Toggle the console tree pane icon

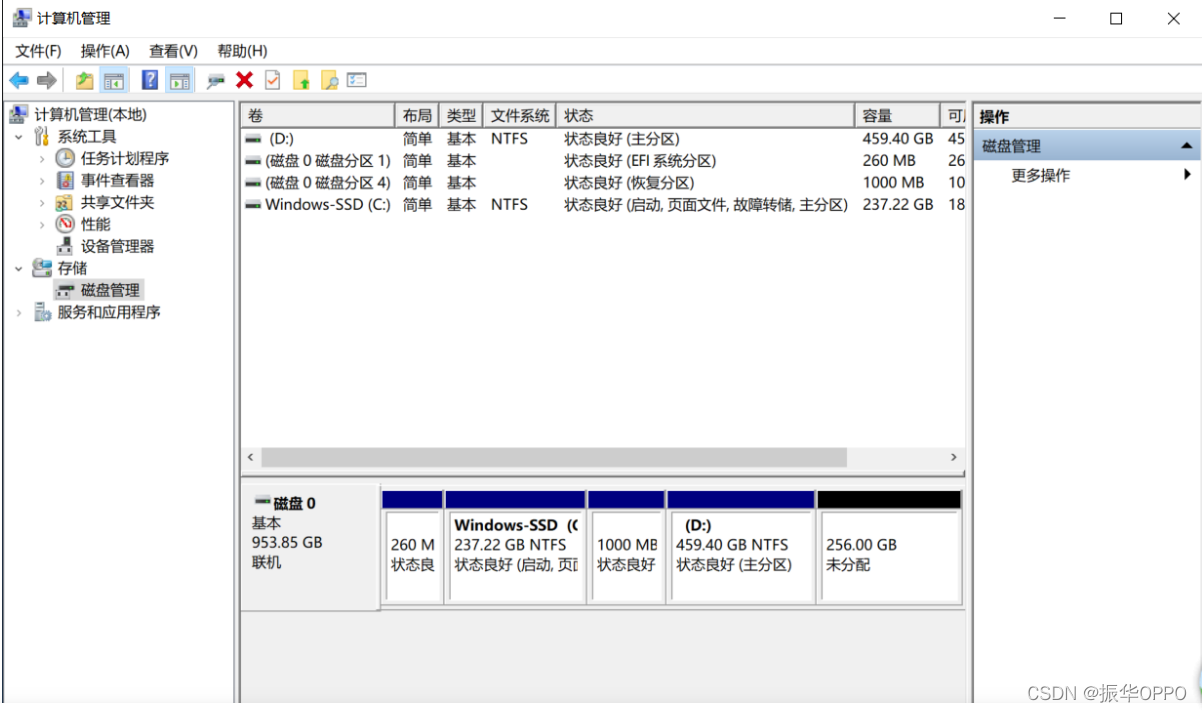[115, 80]
